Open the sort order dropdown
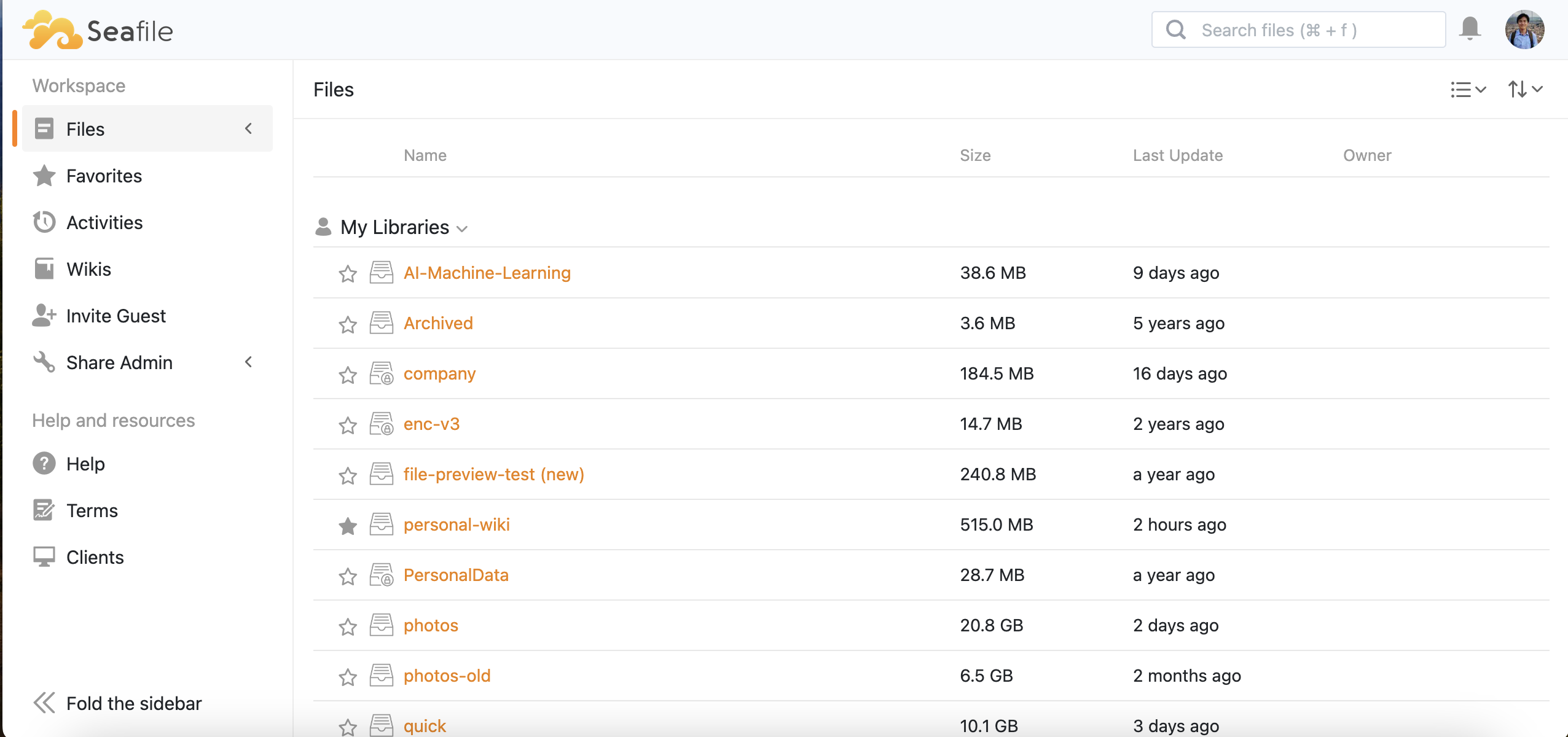1568x737 pixels. tap(1524, 90)
